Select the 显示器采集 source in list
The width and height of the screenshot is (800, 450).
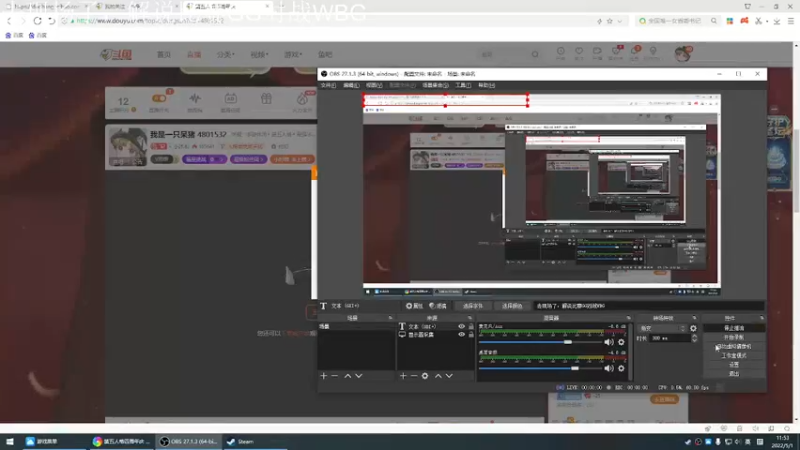420,335
